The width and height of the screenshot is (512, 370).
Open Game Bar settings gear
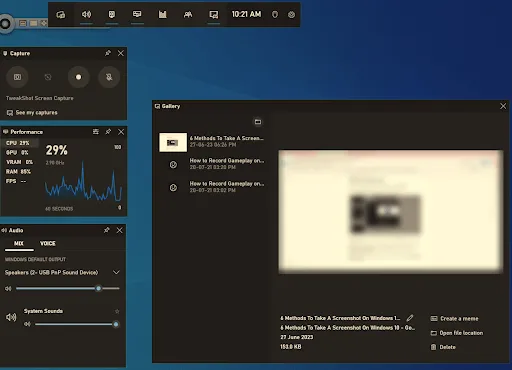(291, 15)
